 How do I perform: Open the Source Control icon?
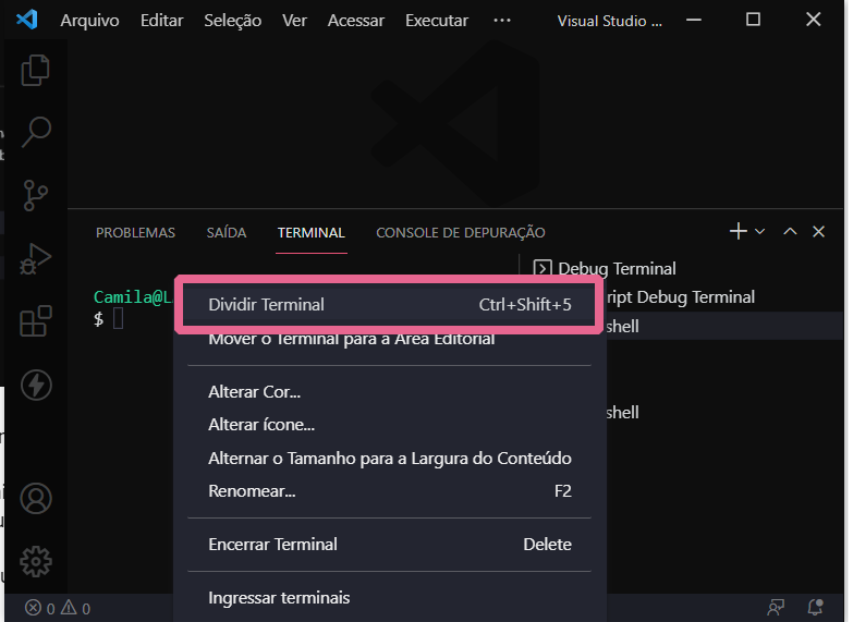[x=35, y=195]
